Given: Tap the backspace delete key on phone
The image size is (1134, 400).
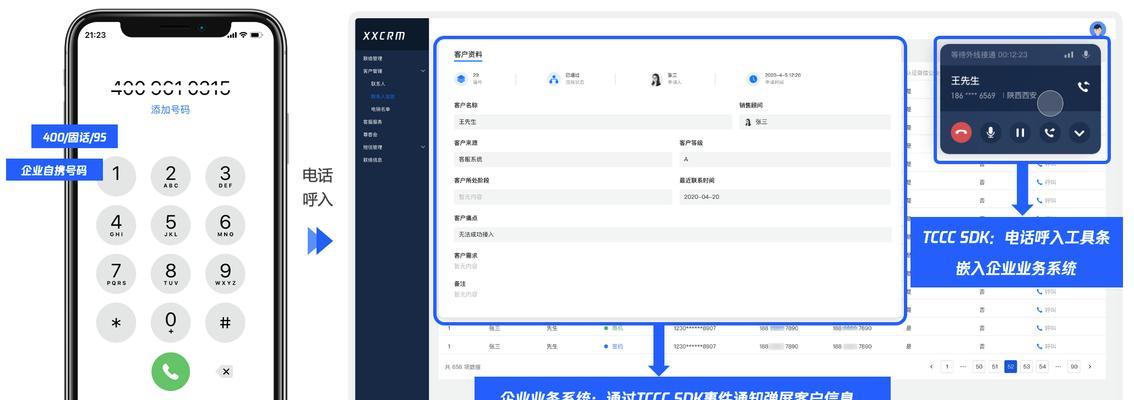Looking at the screenshot, I should [x=226, y=372].
